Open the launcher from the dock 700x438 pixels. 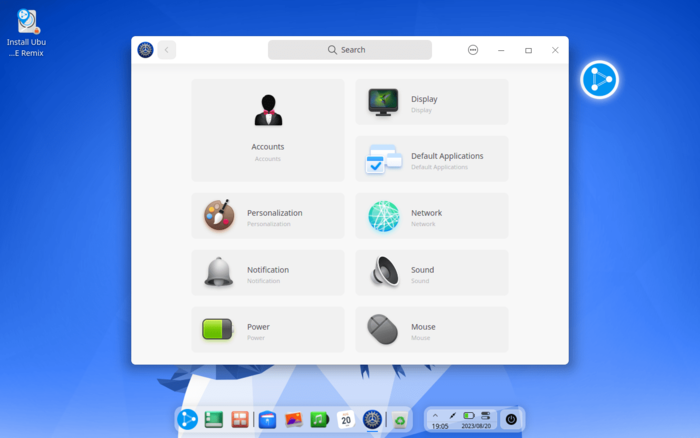tap(187, 419)
